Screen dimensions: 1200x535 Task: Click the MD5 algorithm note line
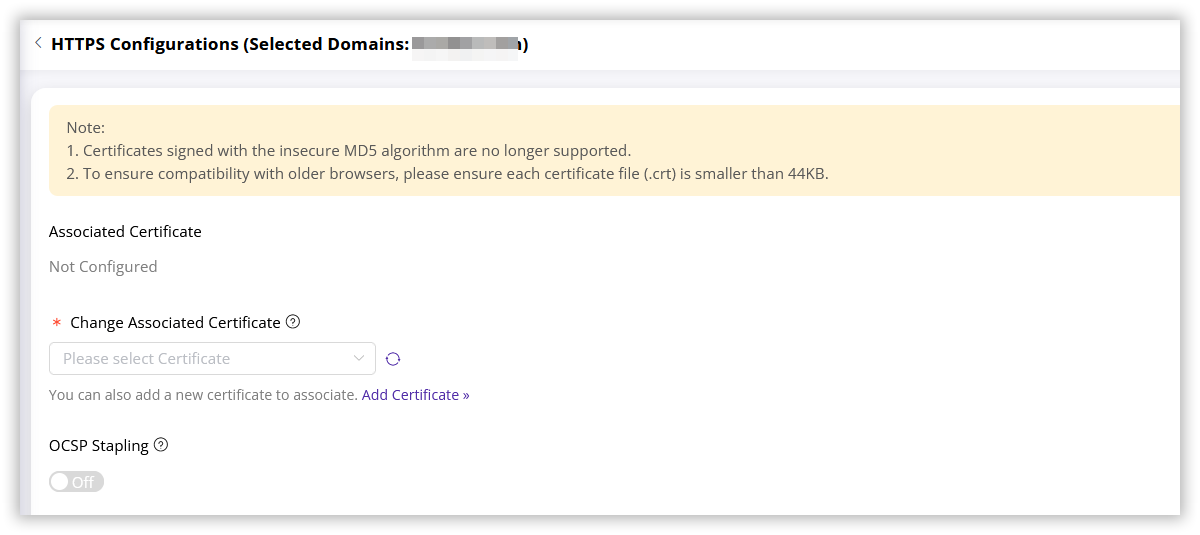[x=348, y=151]
